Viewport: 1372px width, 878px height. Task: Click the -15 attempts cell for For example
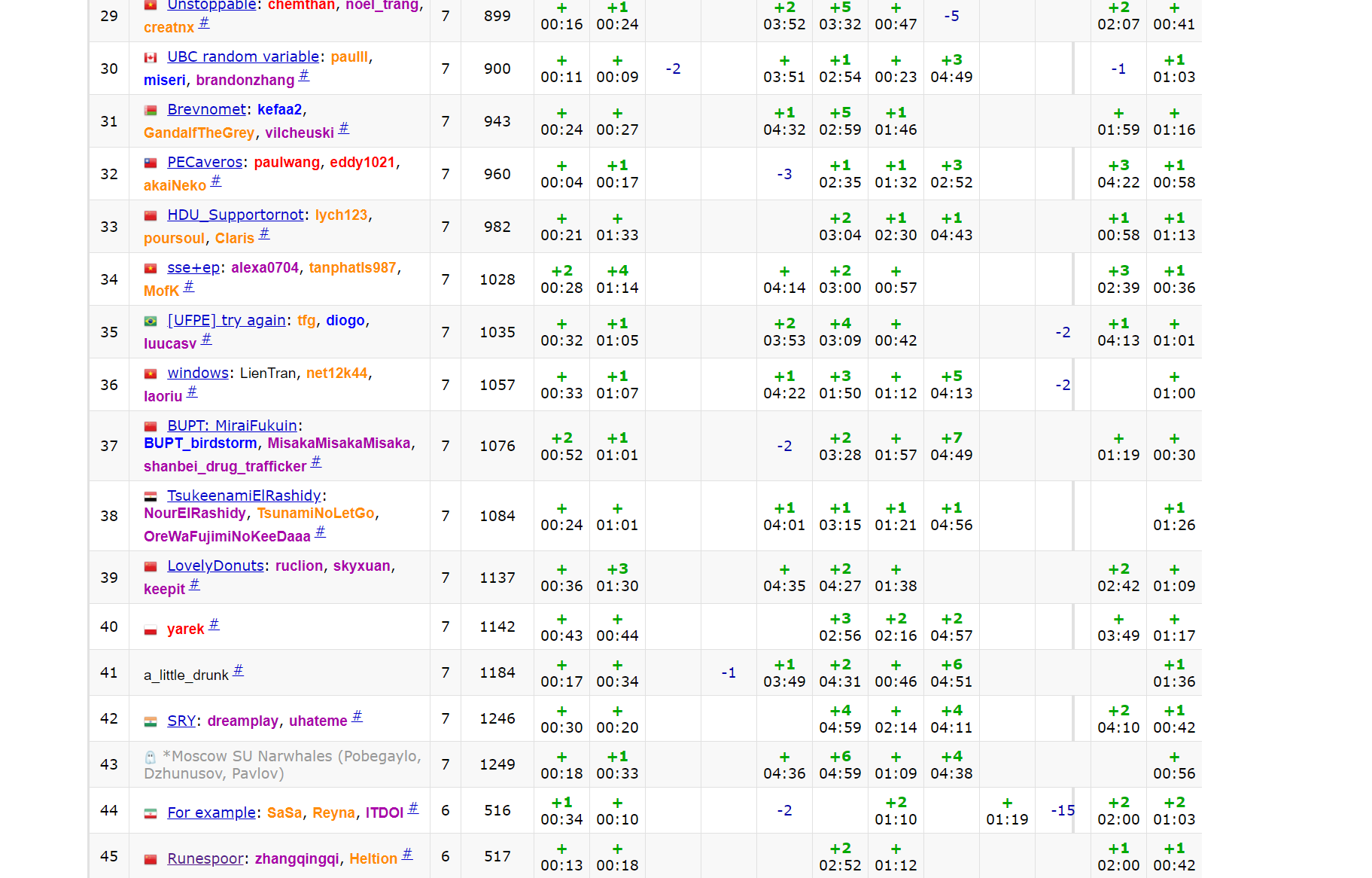pyautogui.click(x=1062, y=810)
